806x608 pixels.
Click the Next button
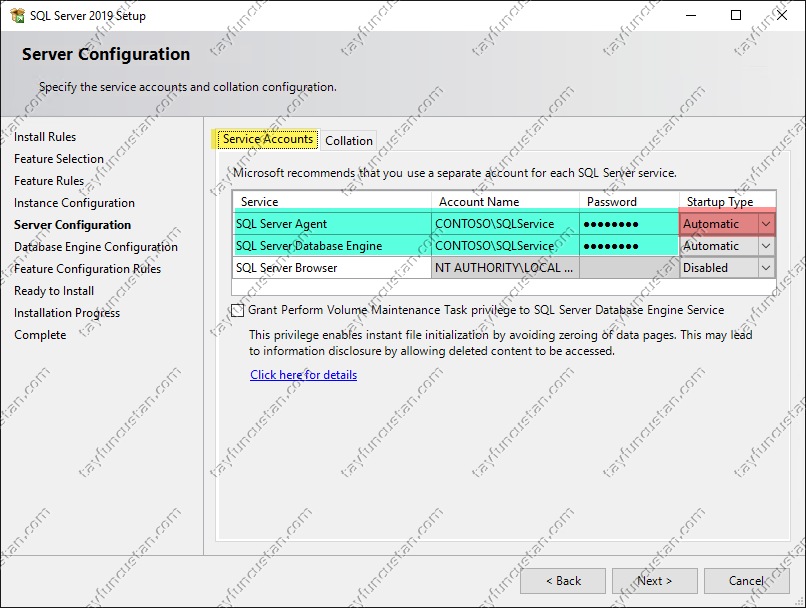pyautogui.click(x=654, y=581)
